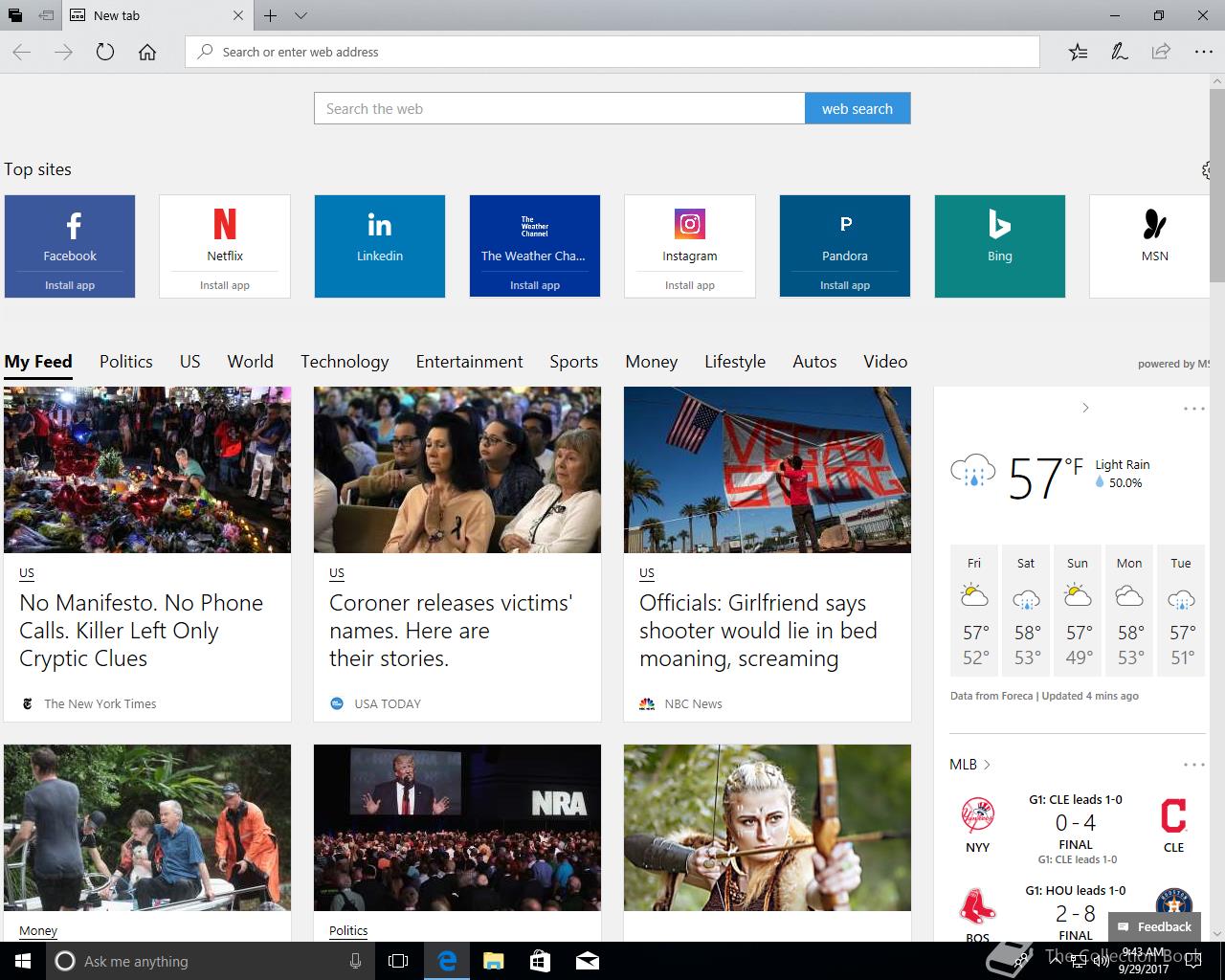This screenshot has width=1225, height=980.
Task: Open the Store icon on taskbar
Action: 540,961
